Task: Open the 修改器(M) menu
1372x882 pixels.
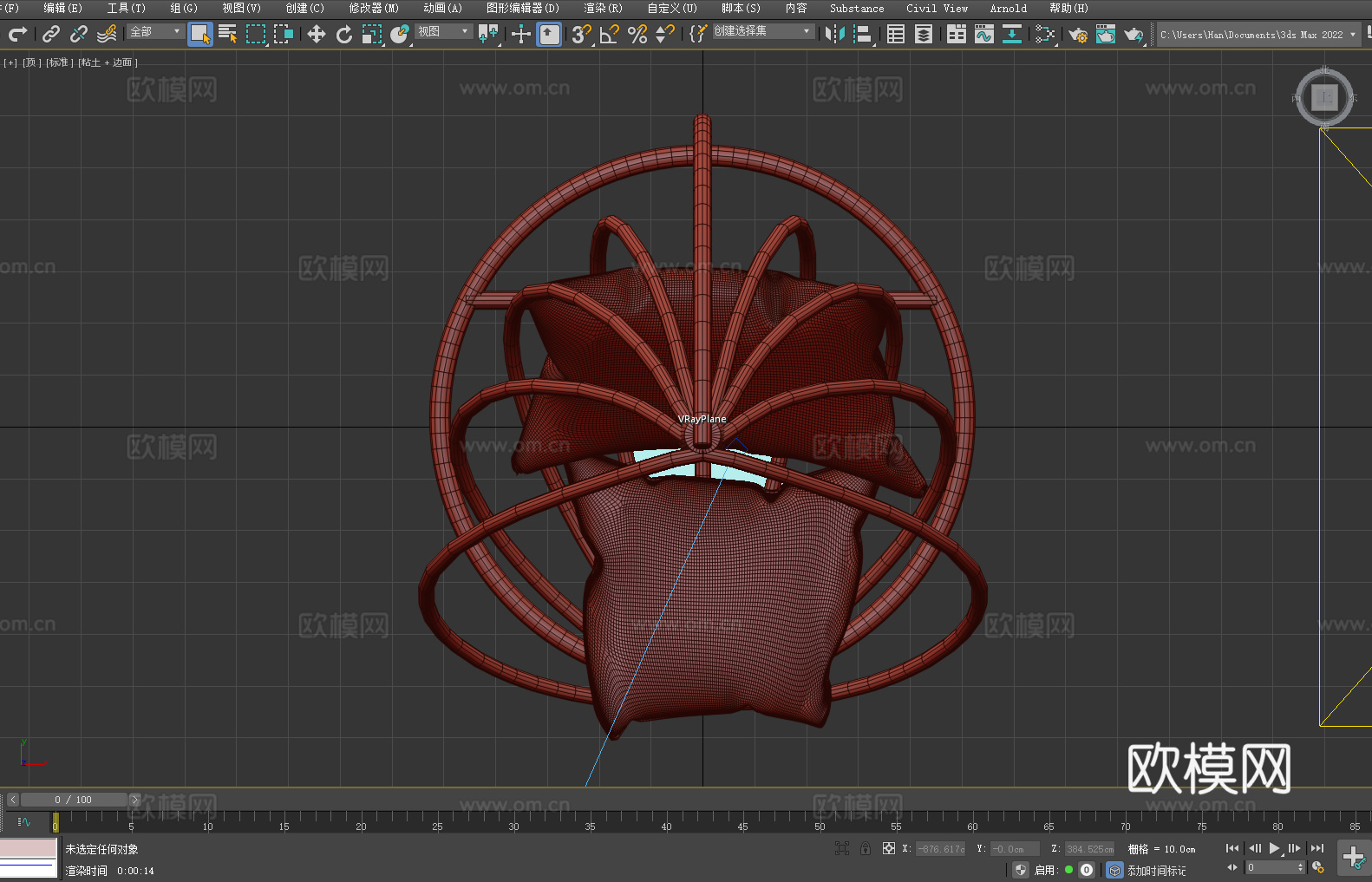Action: click(374, 8)
